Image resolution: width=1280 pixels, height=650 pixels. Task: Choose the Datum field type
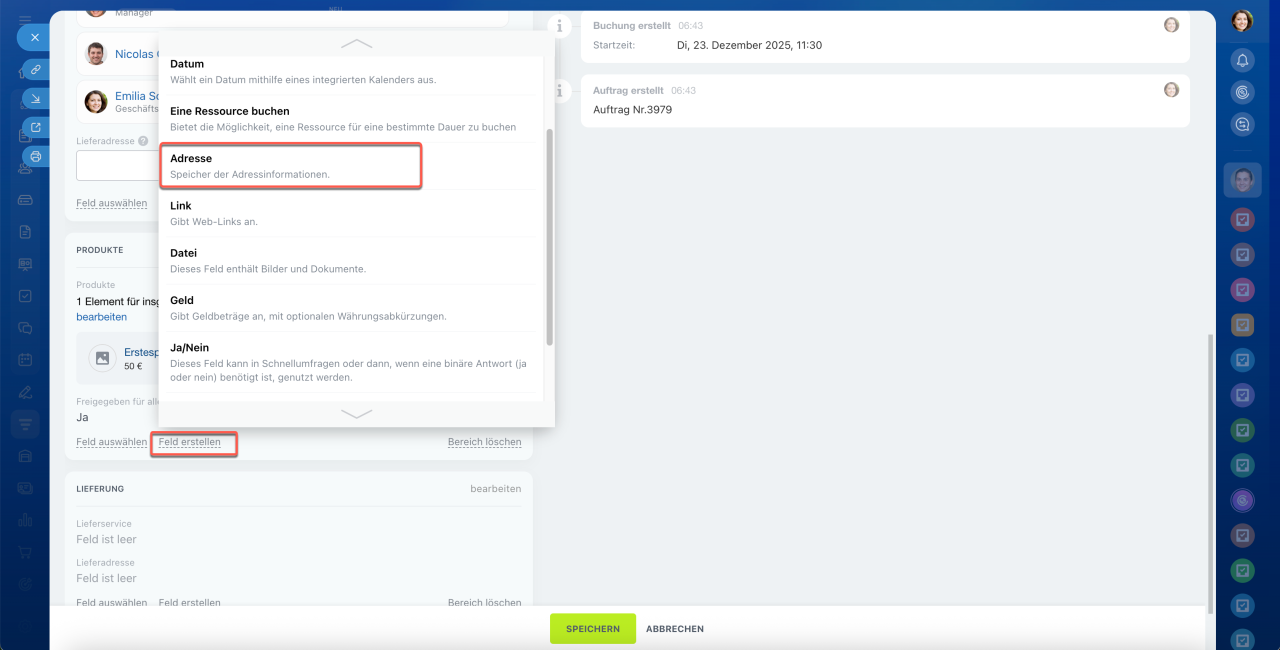[x=351, y=71]
